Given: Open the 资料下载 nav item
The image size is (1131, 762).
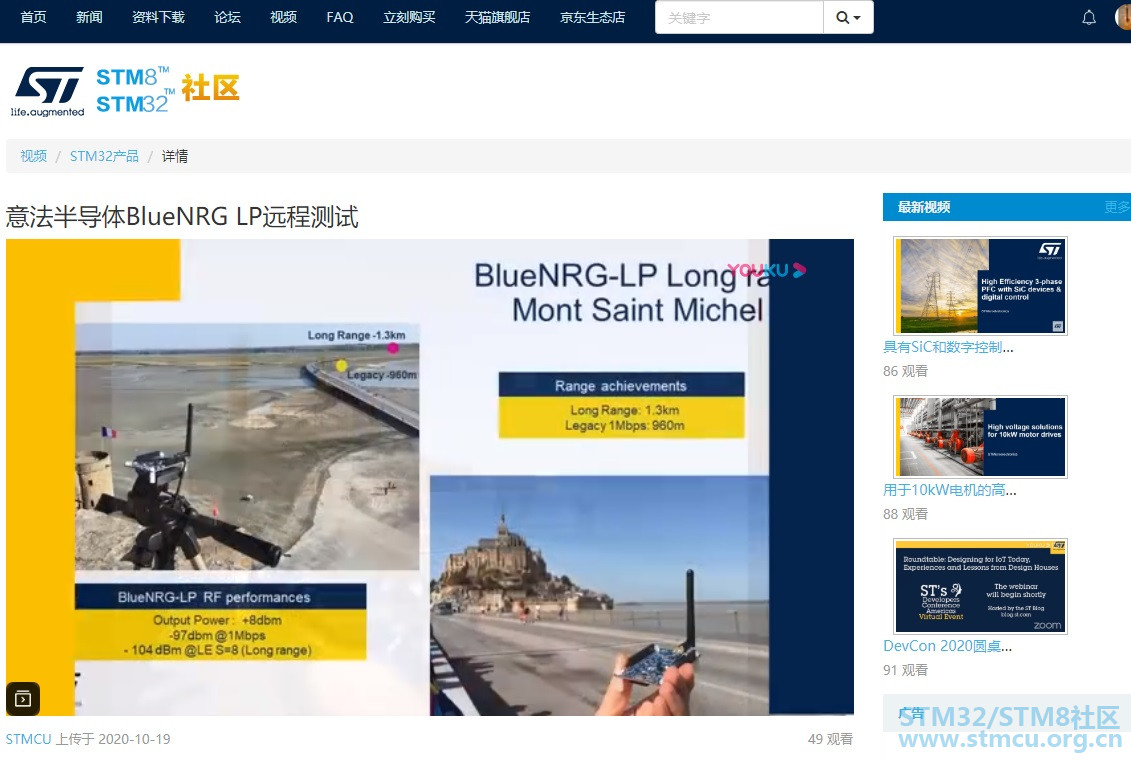Looking at the screenshot, I should (159, 17).
